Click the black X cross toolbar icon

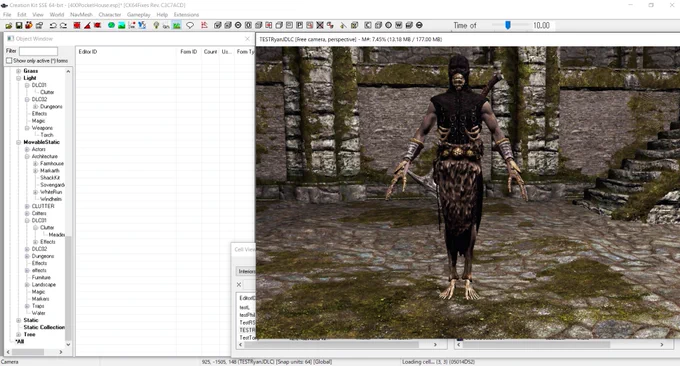[x=320, y=26]
